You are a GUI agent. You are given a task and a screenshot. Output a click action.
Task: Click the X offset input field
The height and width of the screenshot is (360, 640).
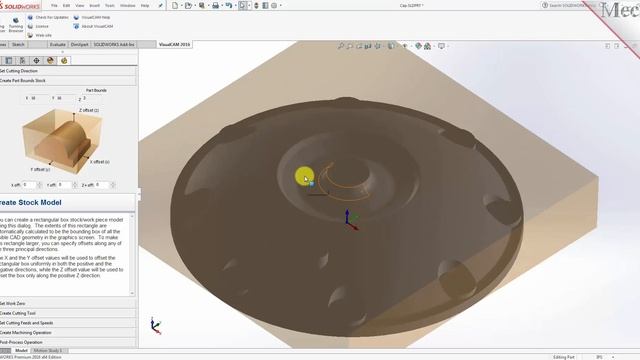coord(29,185)
